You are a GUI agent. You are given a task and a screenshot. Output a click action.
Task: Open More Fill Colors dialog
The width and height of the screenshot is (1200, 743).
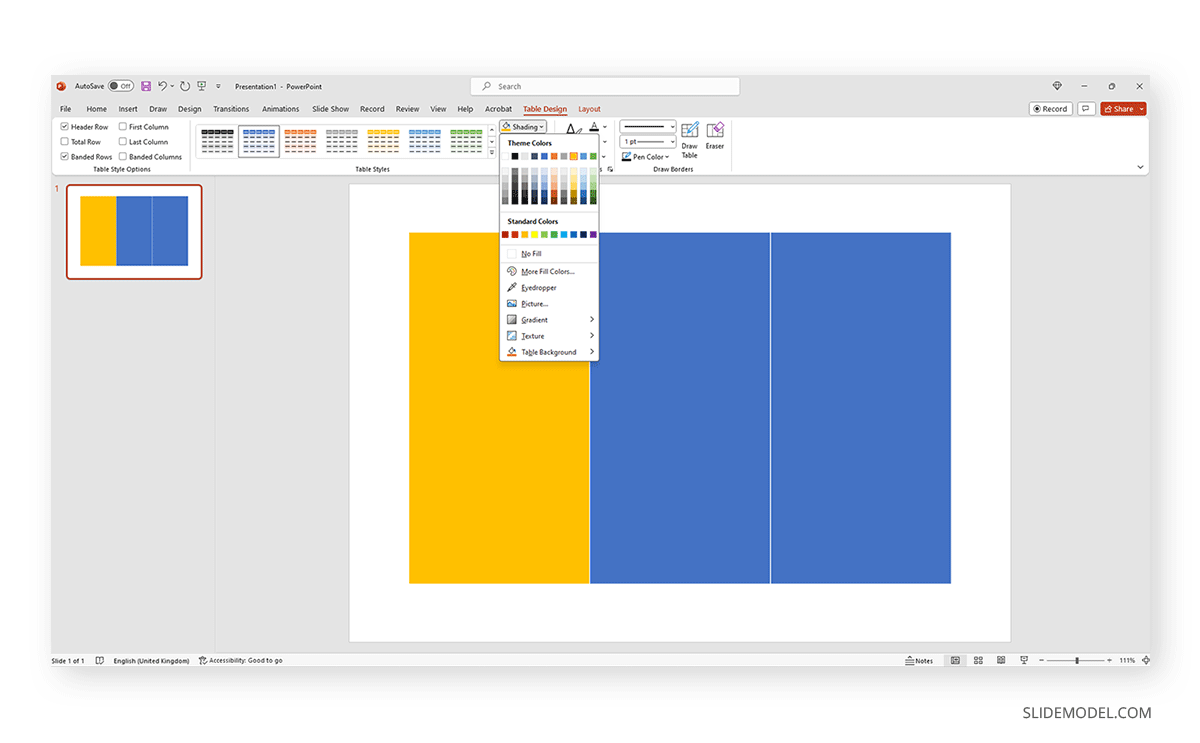[547, 272]
